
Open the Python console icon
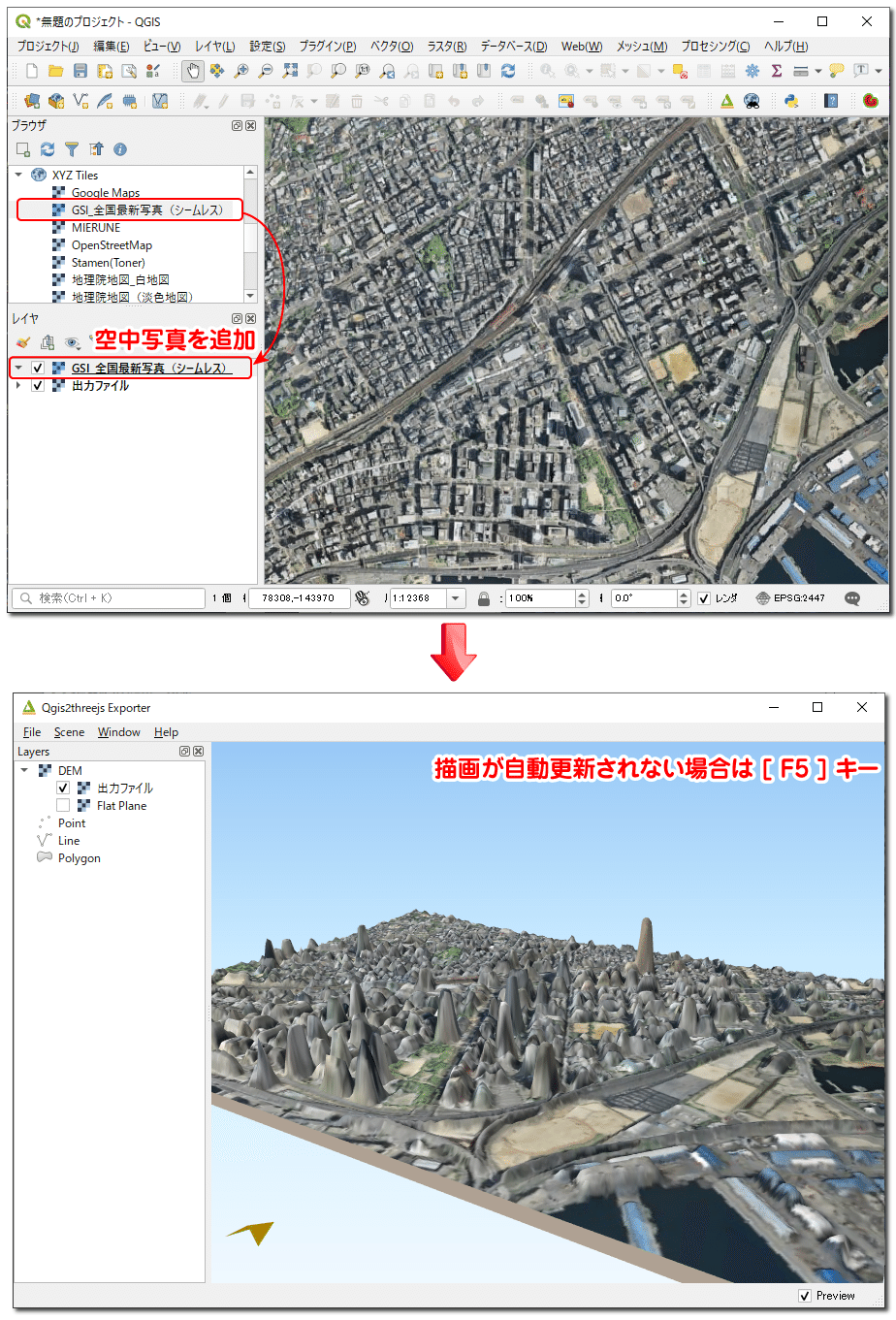tap(791, 101)
